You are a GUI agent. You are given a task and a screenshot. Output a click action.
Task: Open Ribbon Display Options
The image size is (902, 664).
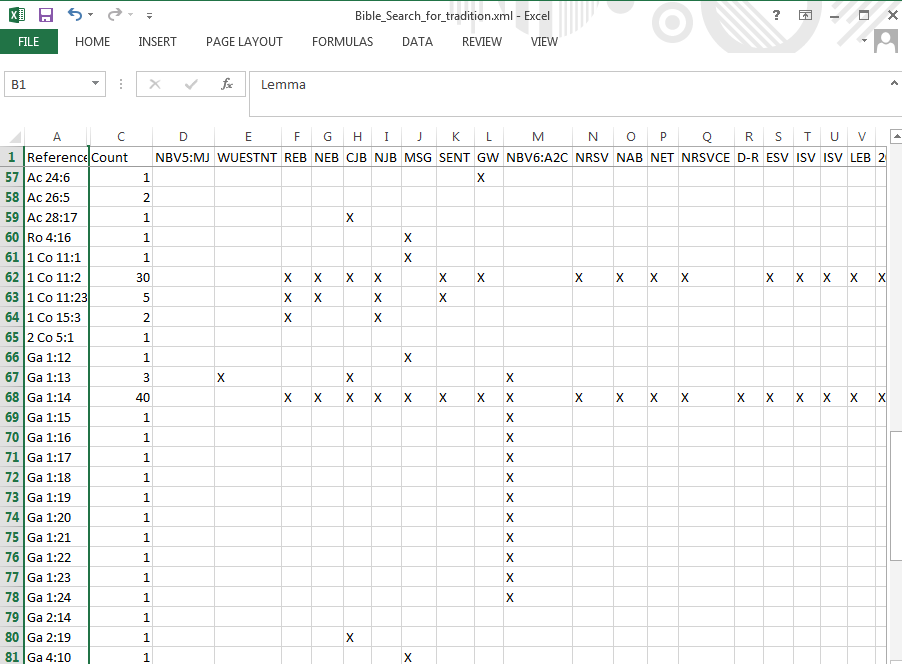tap(805, 15)
